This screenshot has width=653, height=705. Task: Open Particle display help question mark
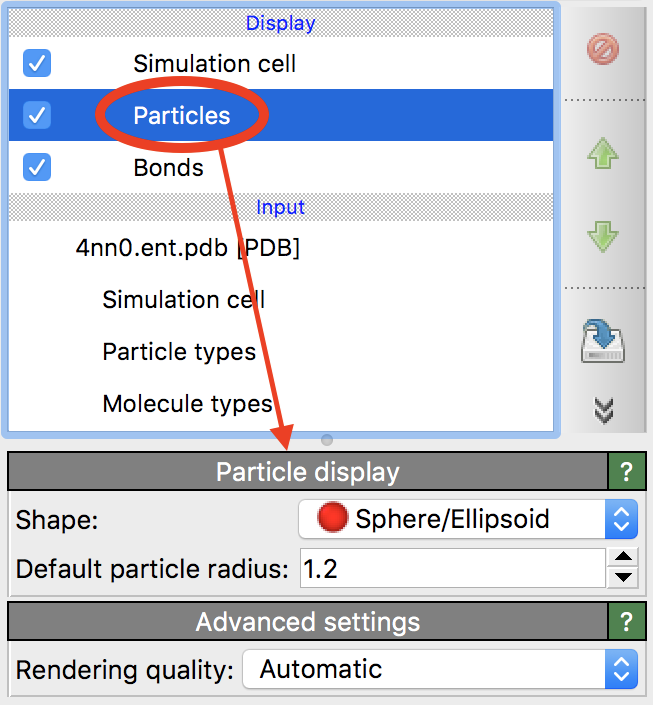tap(626, 471)
